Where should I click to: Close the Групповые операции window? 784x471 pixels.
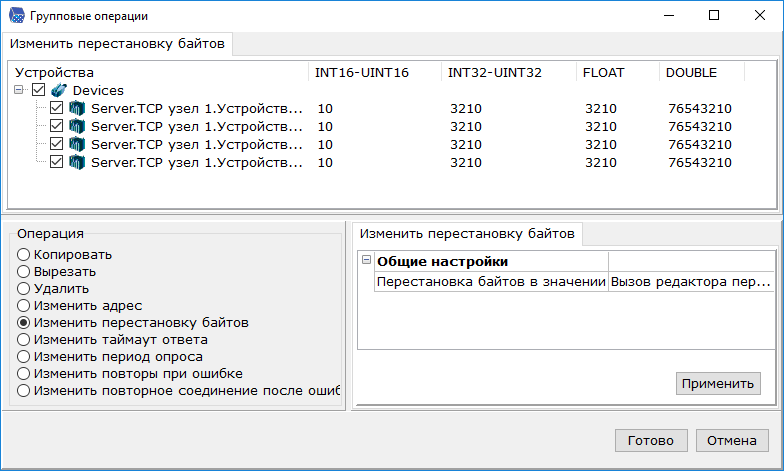coord(760,16)
